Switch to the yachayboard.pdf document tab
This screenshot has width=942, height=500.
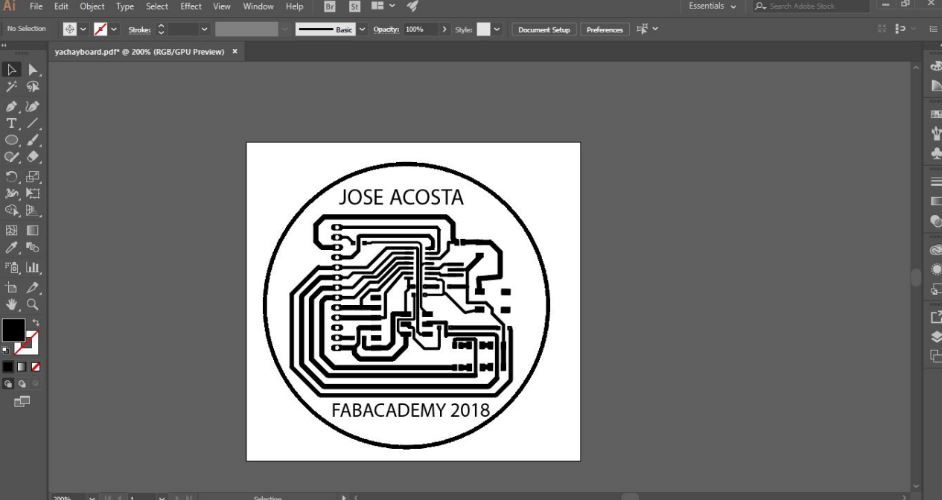pos(139,52)
